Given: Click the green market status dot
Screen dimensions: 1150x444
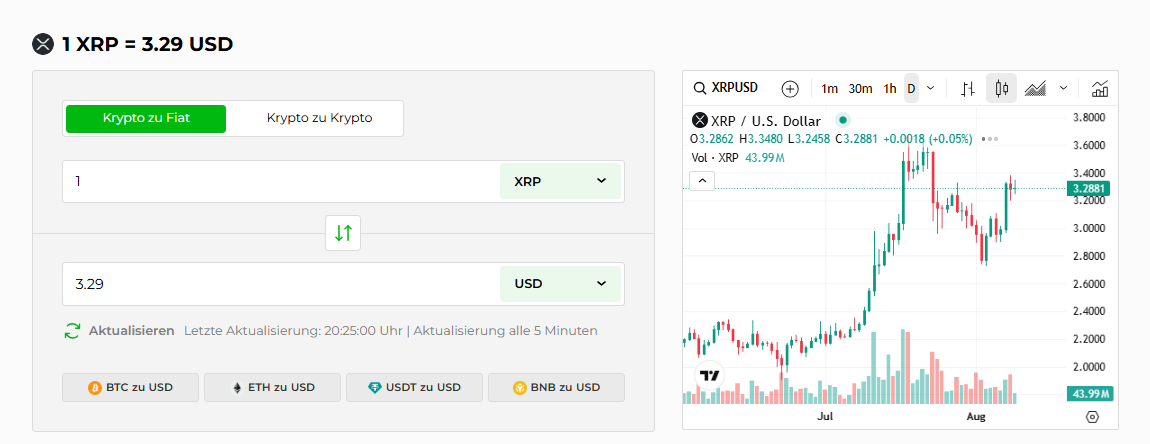Looking at the screenshot, I should pos(843,120).
